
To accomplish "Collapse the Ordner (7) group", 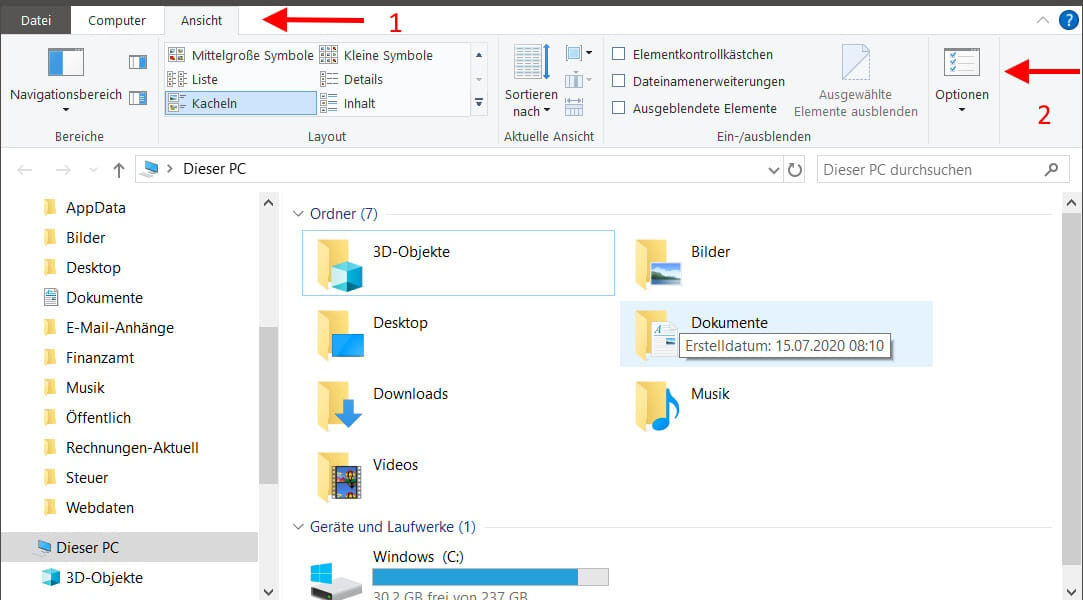I will click(298, 214).
